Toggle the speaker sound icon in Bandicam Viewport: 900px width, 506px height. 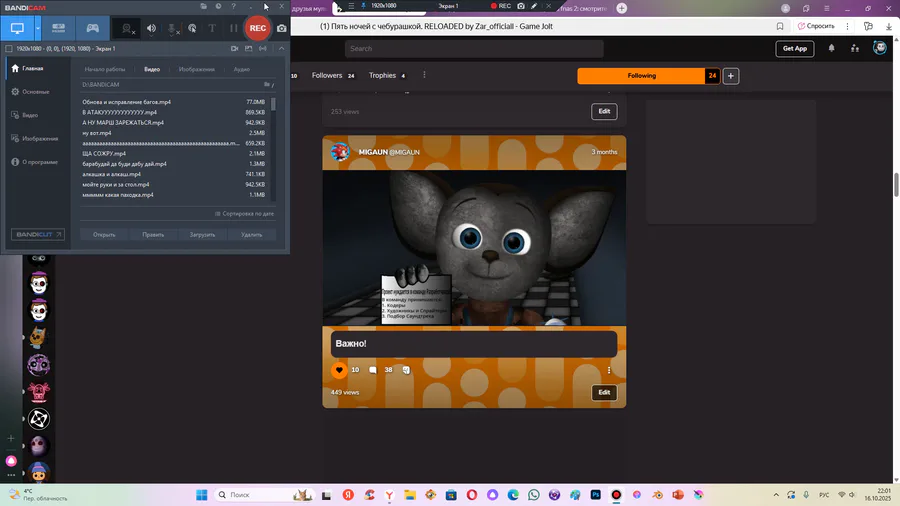[x=151, y=28]
